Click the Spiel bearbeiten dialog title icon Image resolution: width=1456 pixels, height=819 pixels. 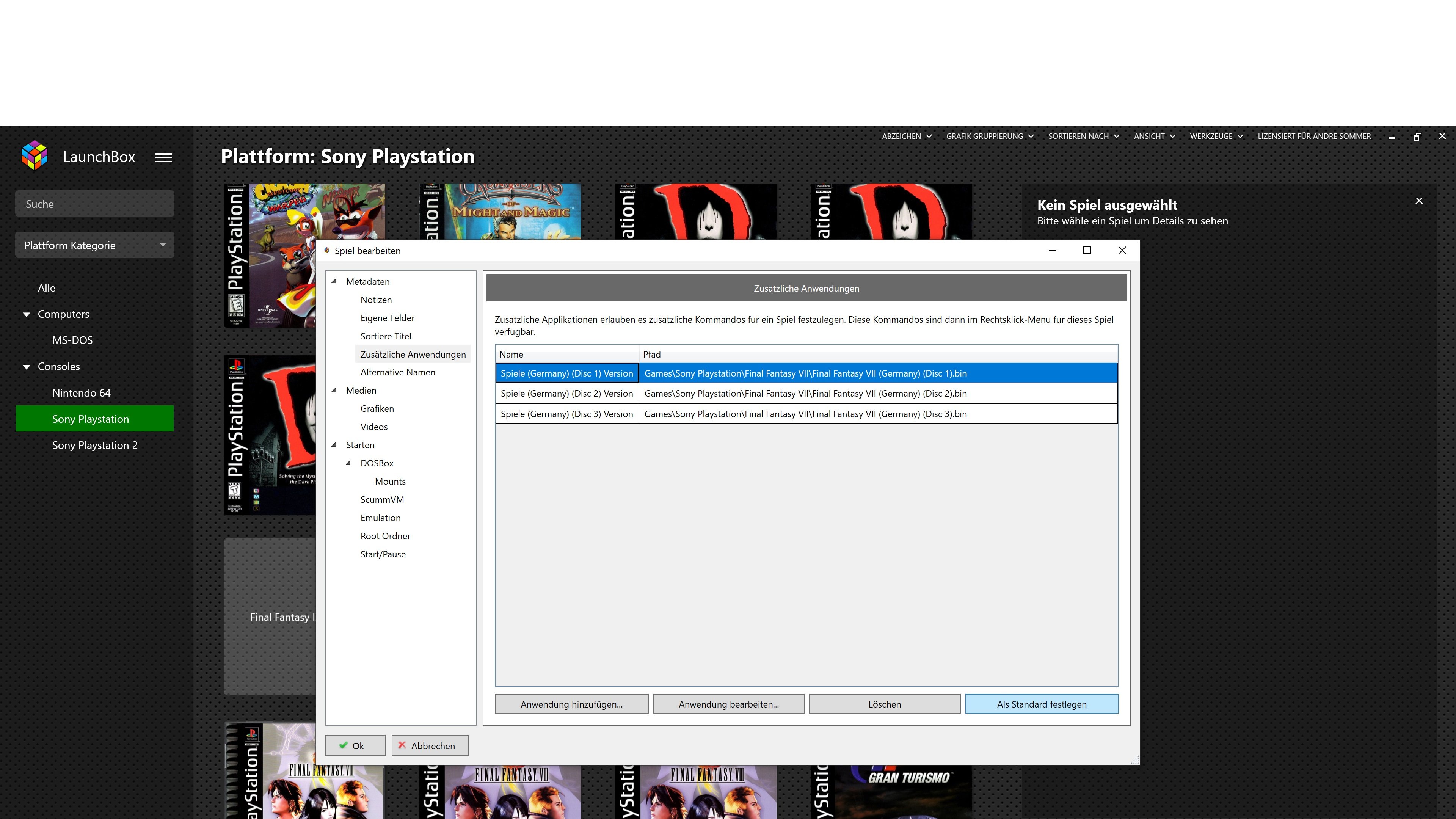click(x=327, y=250)
